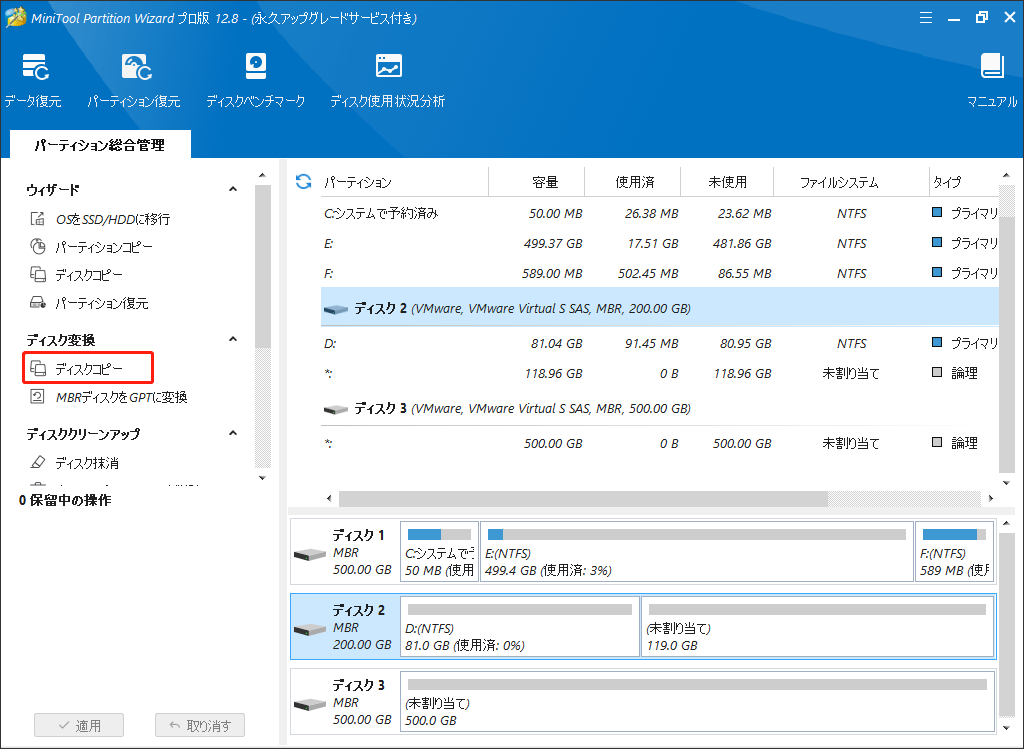Viewport: 1024px width, 749px height.
Task: Click the ディスク 2 drive icon in the disk map
Action: pyautogui.click(x=310, y=629)
